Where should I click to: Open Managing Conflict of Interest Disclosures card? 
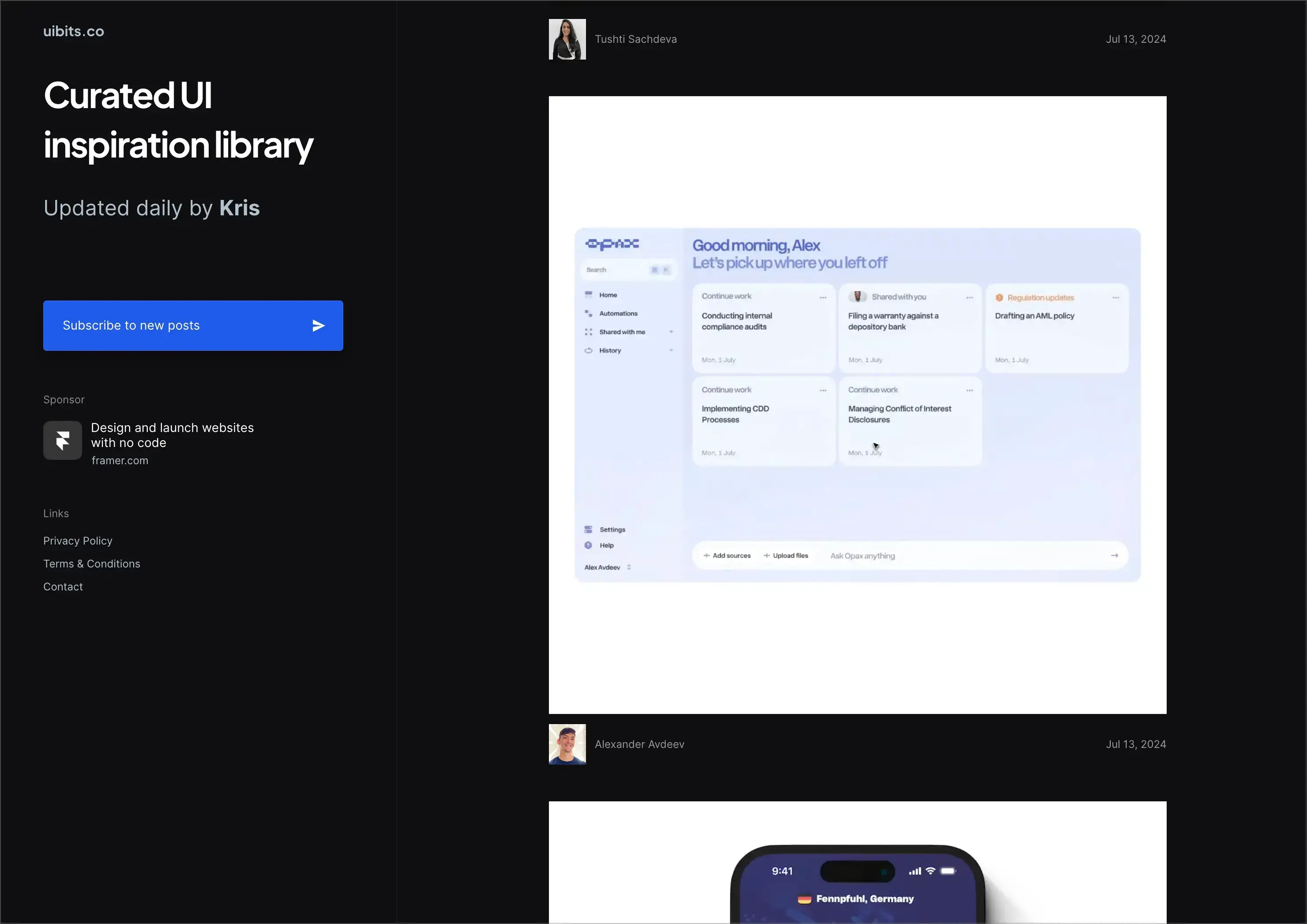tap(910, 421)
